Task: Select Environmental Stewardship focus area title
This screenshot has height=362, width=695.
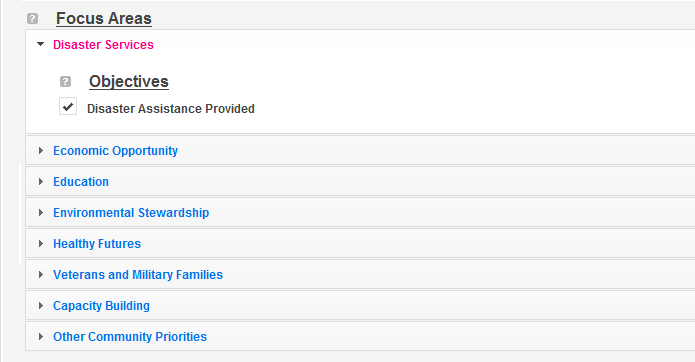Action: tap(131, 213)
